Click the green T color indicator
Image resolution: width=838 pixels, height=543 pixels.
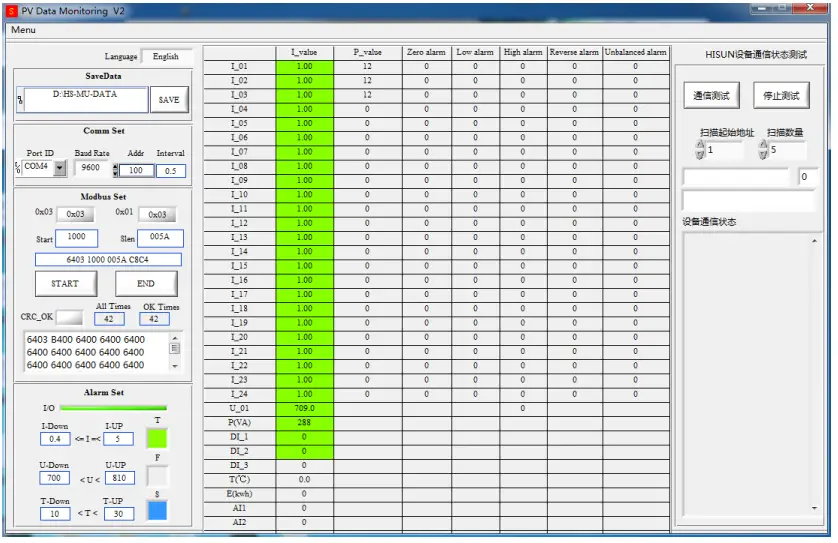point(157,438)
